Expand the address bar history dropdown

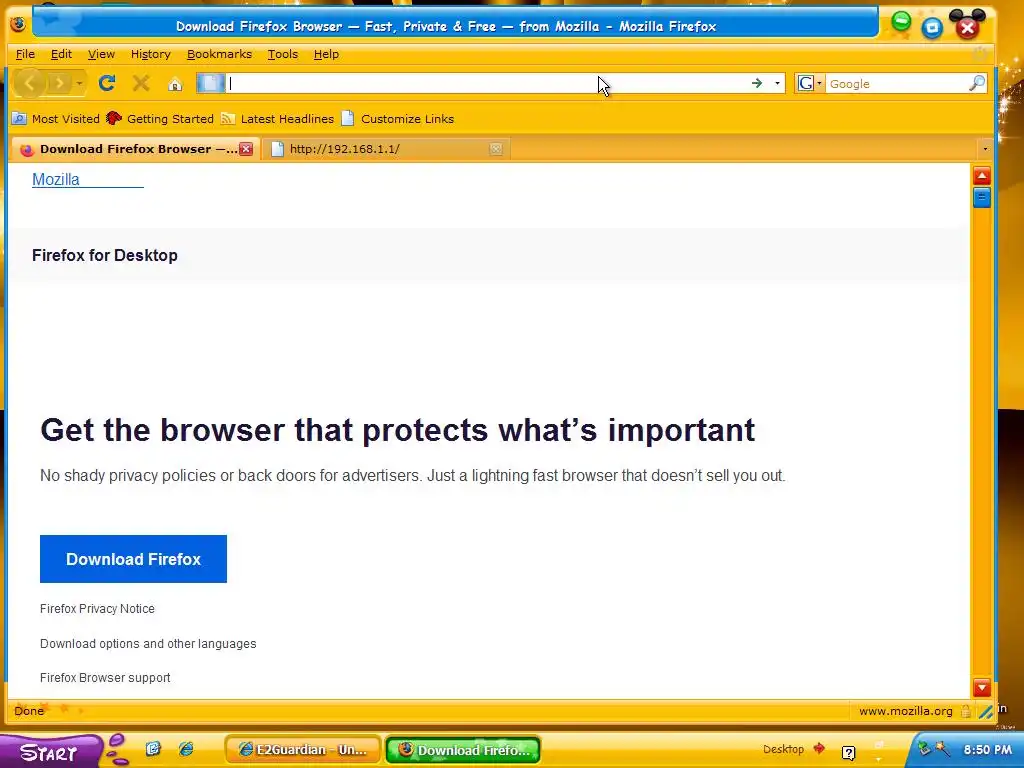[x=777, y=83]
